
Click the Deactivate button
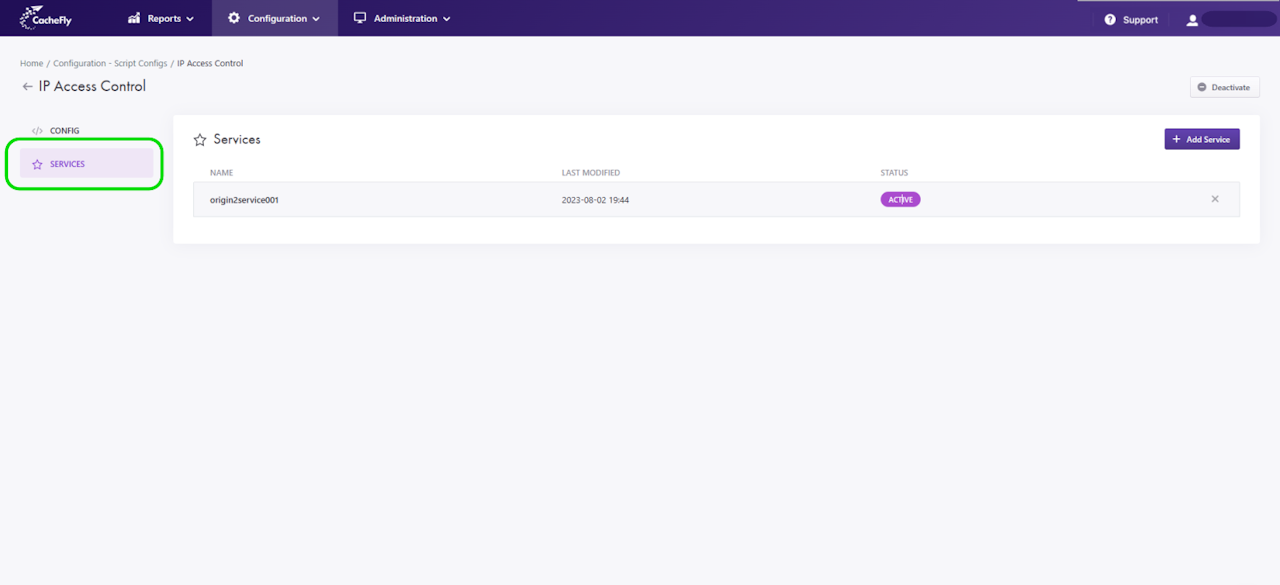point(1224,87)
